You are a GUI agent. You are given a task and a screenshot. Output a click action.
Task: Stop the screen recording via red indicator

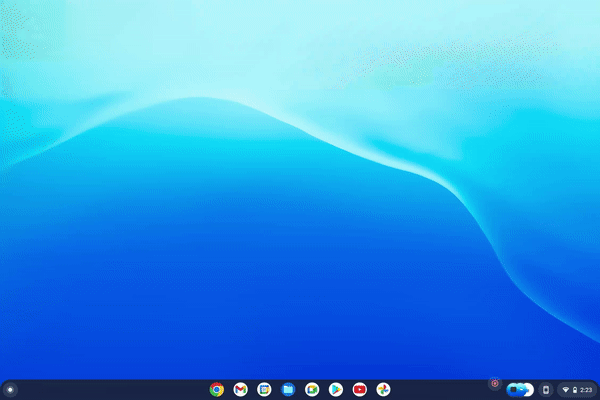[494, 384]
